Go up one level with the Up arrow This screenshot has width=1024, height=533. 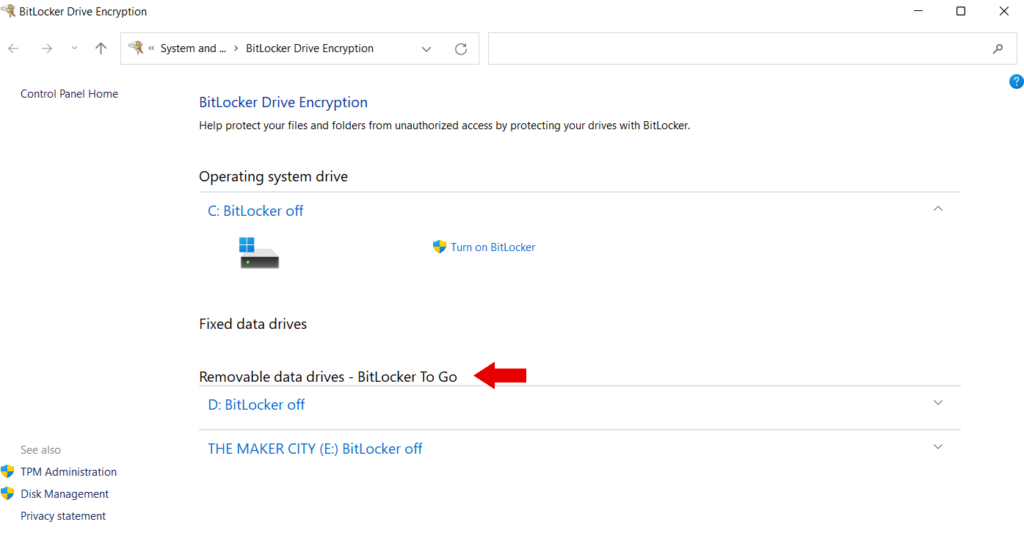[101, 48]
